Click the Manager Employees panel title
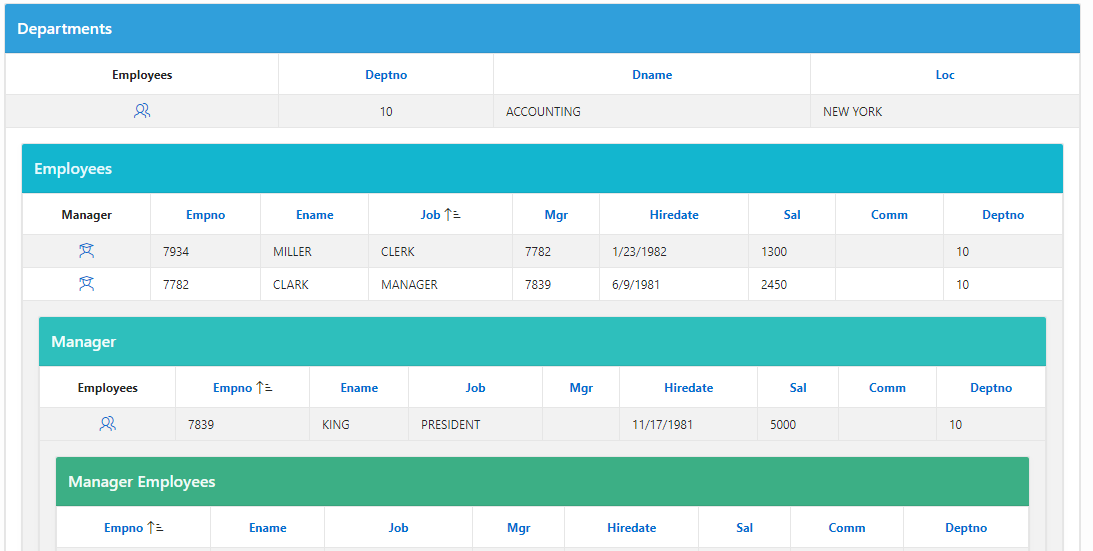Image resolution: width=1093 pixels, height=551 pixels. 142,482
